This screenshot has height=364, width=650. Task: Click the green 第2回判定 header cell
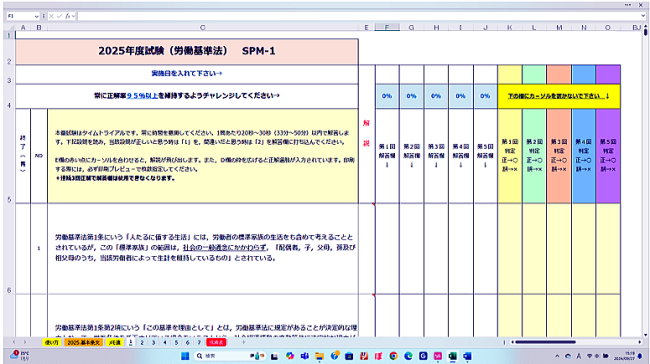pos(534,156)
